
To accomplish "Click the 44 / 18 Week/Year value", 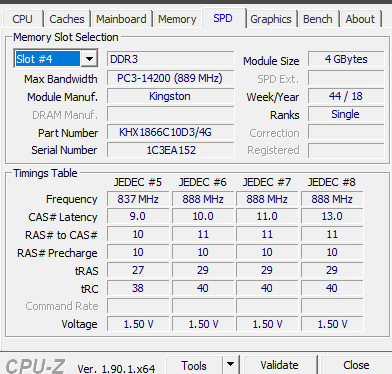I will pos(346,96).
